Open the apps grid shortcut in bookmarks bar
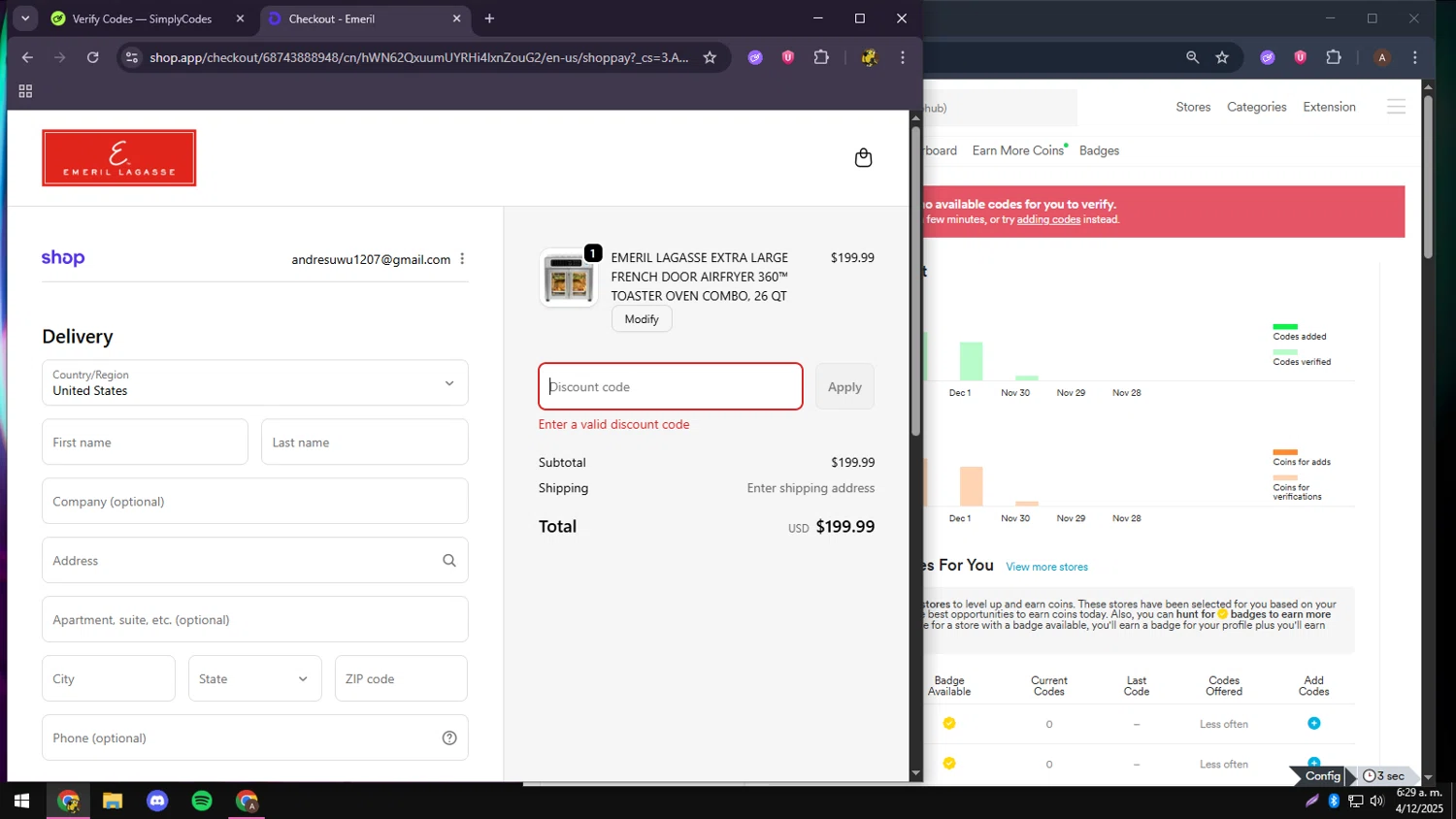The image size is (1456, 819). coord(25,91)
